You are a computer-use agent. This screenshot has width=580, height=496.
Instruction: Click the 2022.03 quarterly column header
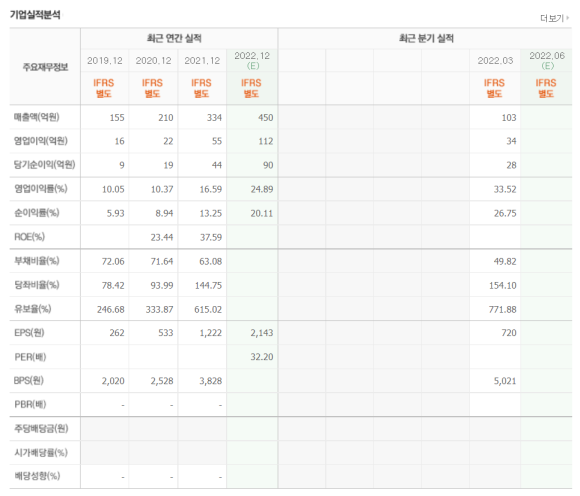(x=495, y=61)
